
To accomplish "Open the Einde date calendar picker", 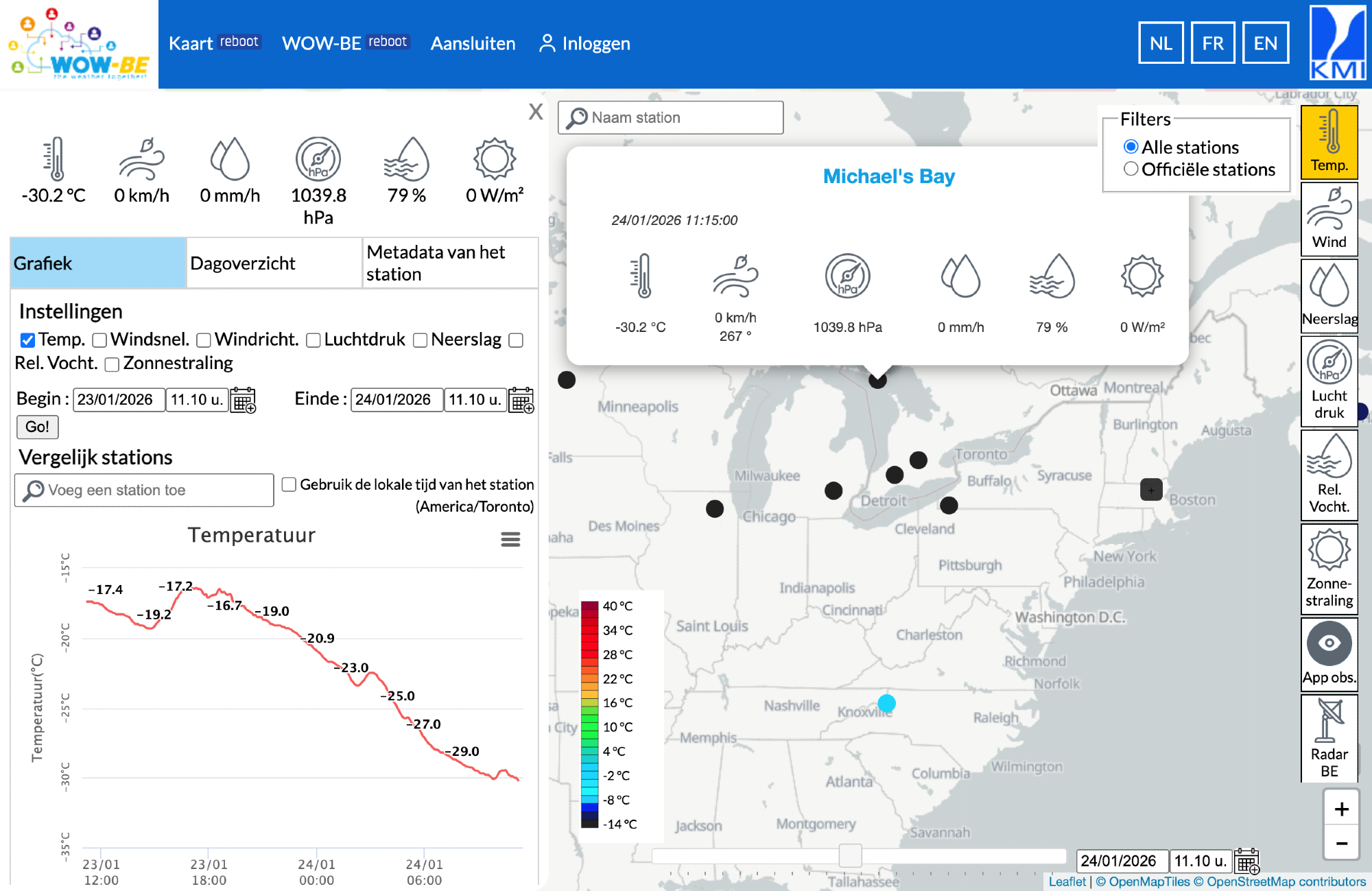I will [x=521, y=400].
